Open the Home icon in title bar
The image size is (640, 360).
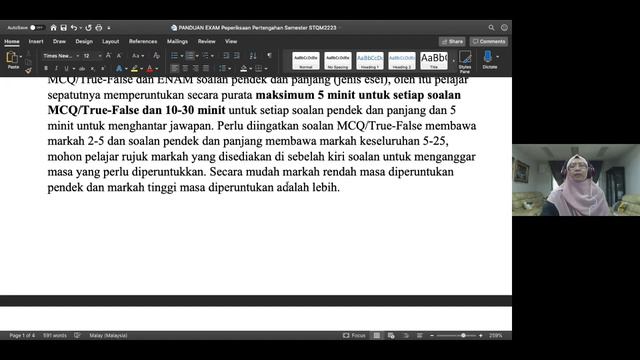click(53, 28)
